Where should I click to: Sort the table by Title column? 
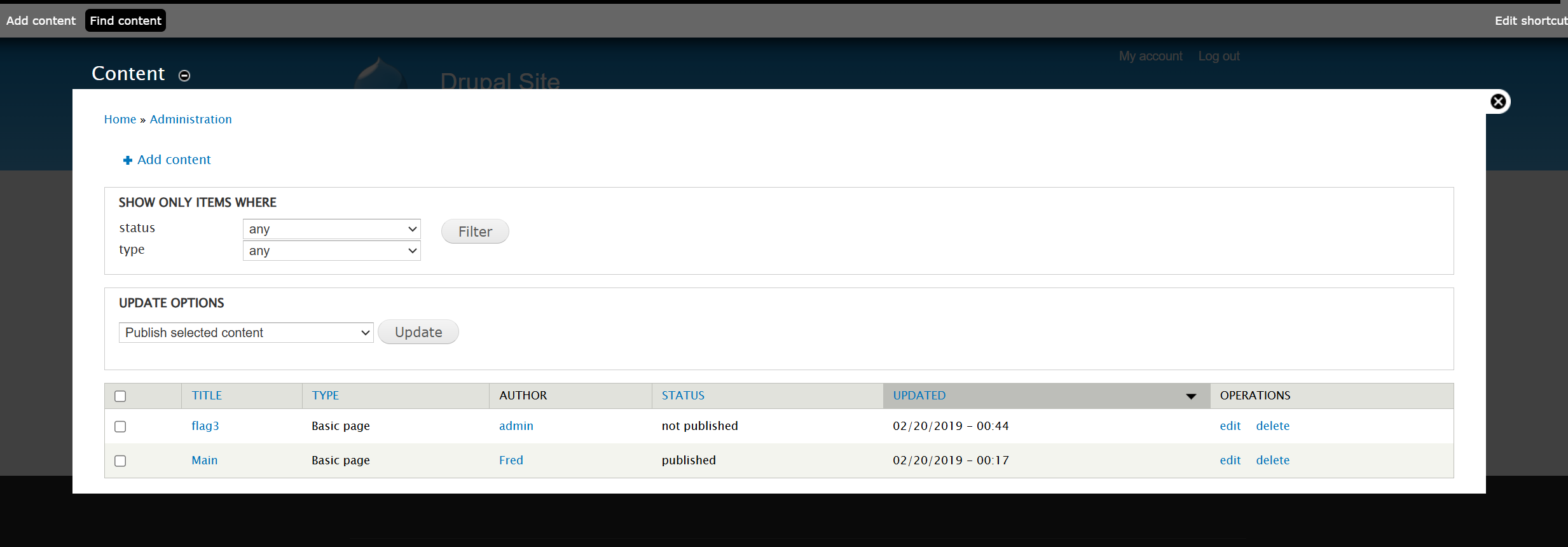pyautogui.click(x=207, y=396)
